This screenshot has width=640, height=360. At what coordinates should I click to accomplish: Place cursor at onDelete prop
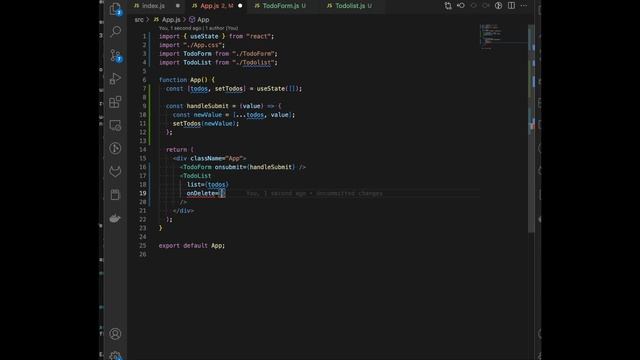pyautogui.click(x=200, y=193)
